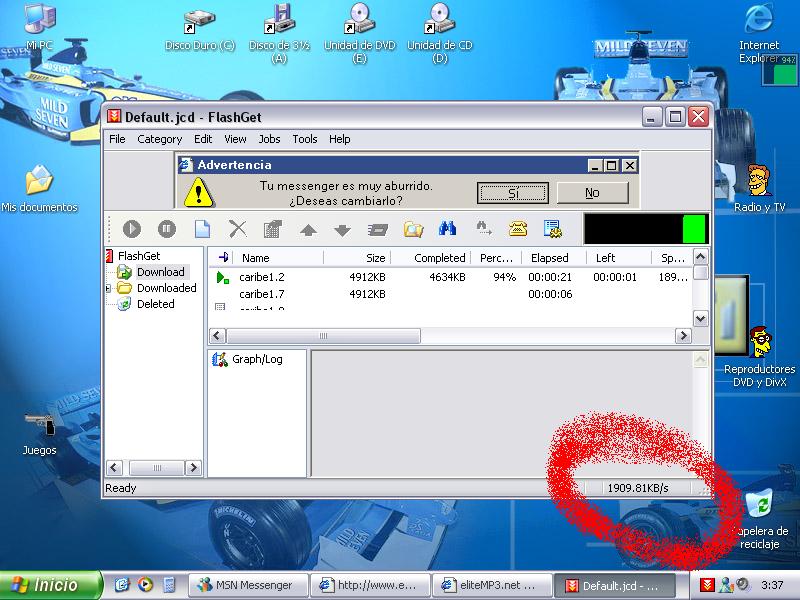This screenshot has width=800, height=600.
Task: Click the telephone dial-up icon
Action: pyautogui.click(x=517, y=229)
